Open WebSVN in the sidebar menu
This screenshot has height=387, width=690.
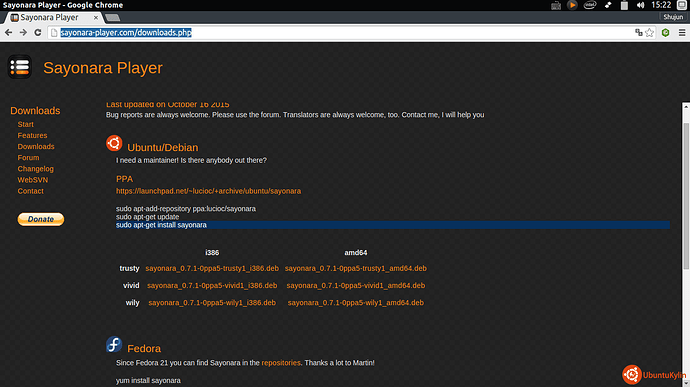pyautogui.click(x=33, y=180)
